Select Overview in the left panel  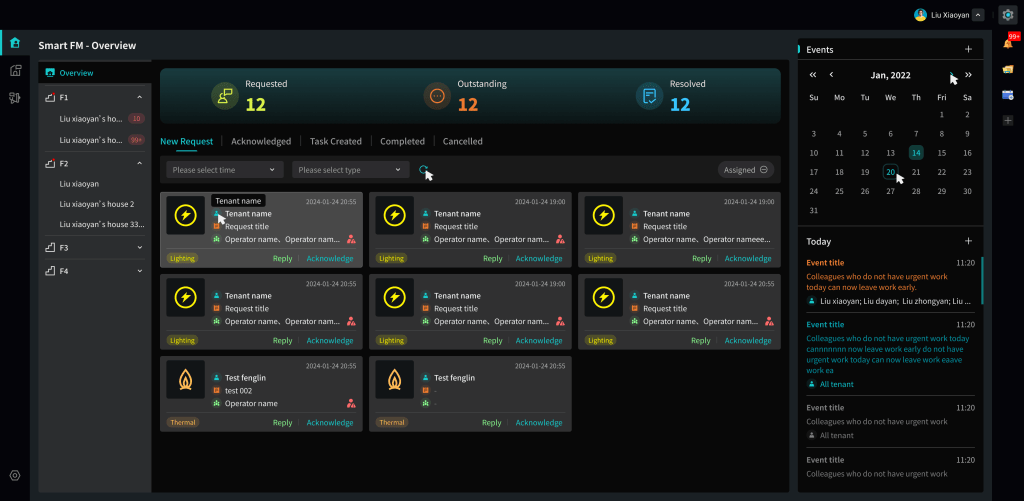(x=95, y=73)
